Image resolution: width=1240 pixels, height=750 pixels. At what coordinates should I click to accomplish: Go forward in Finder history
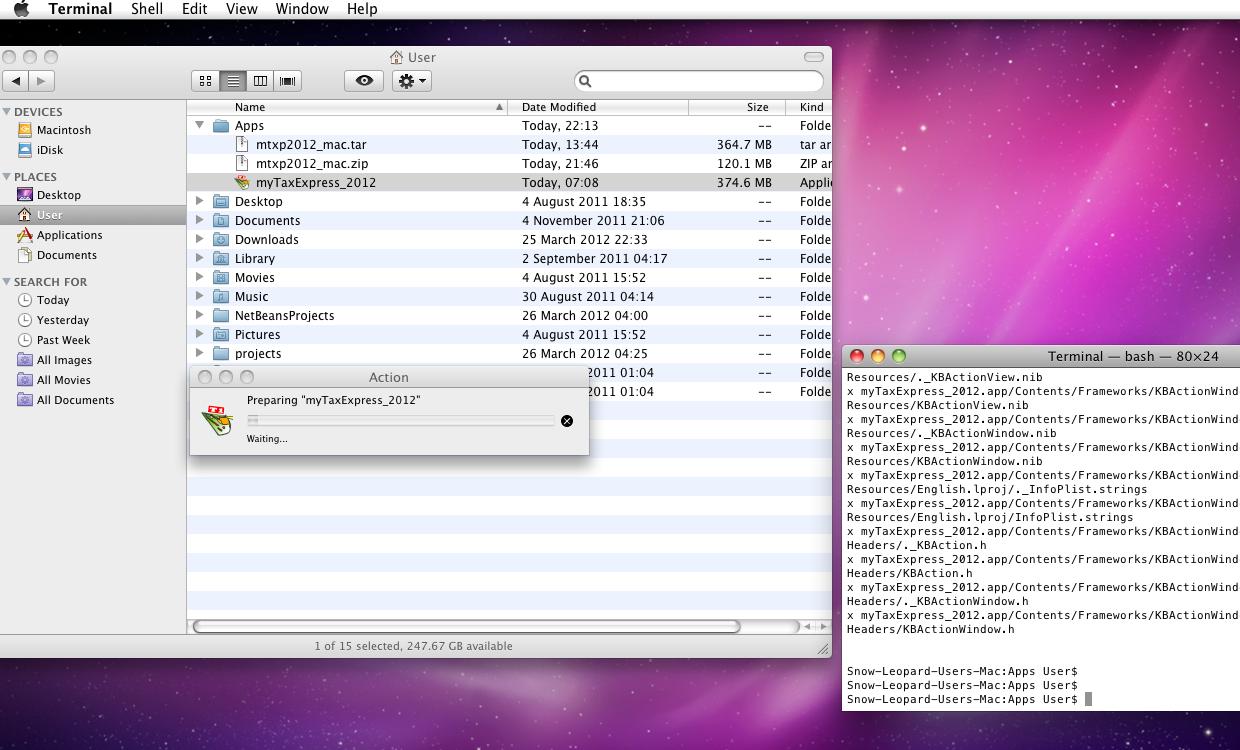(41, 81)
